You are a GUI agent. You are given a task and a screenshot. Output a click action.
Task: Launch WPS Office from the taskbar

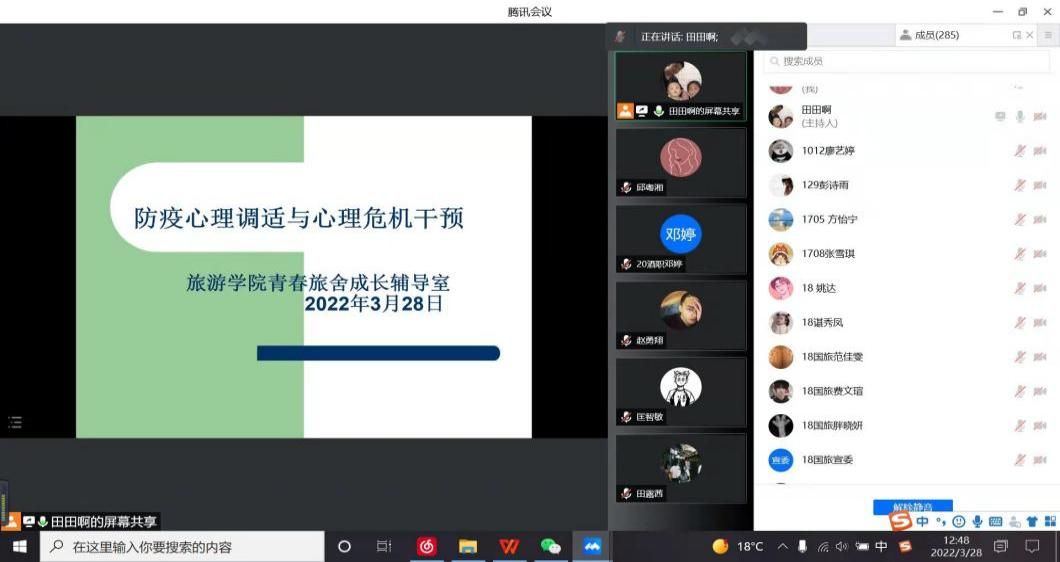point(509,546)
